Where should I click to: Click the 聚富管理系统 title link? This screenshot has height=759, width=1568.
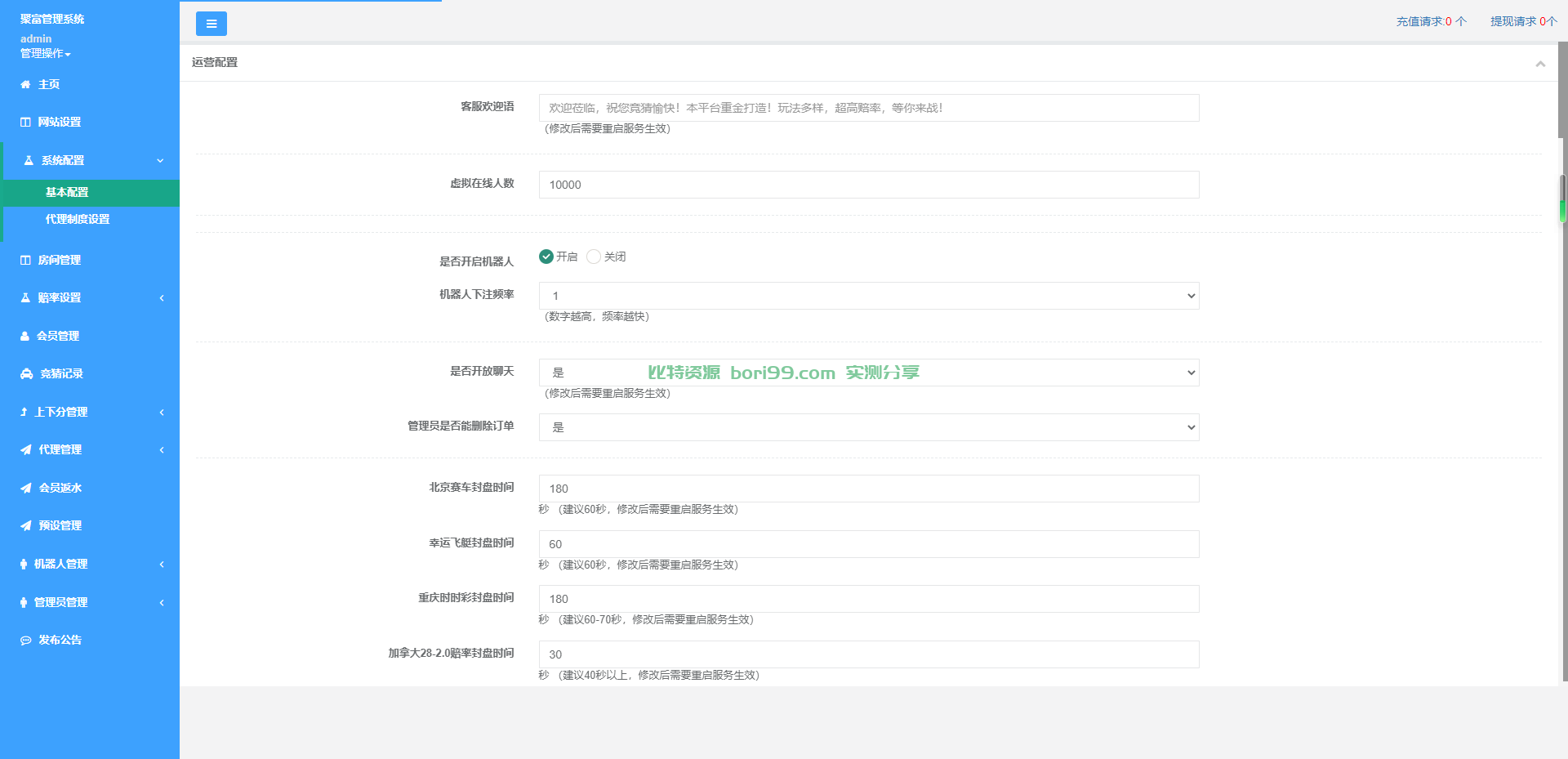point(52,19)
